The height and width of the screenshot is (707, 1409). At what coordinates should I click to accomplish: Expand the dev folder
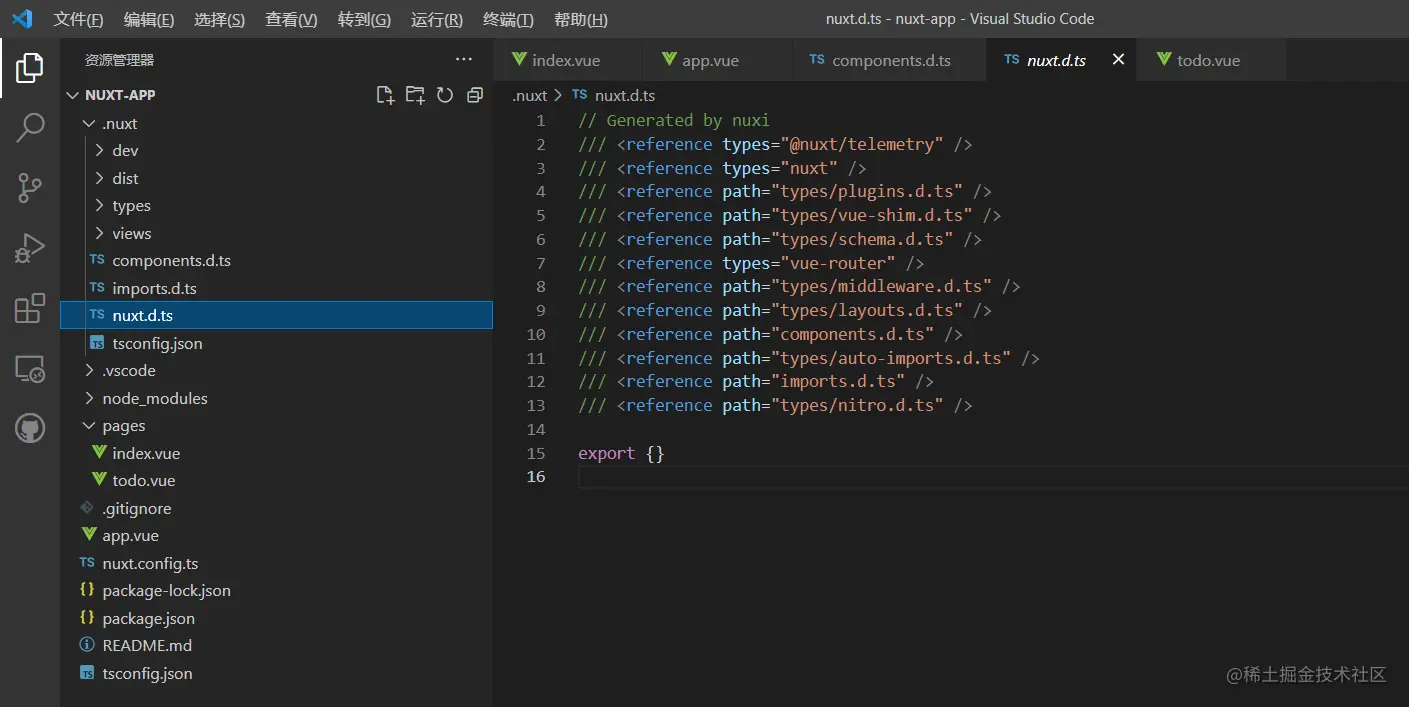[x=99, y=151]
